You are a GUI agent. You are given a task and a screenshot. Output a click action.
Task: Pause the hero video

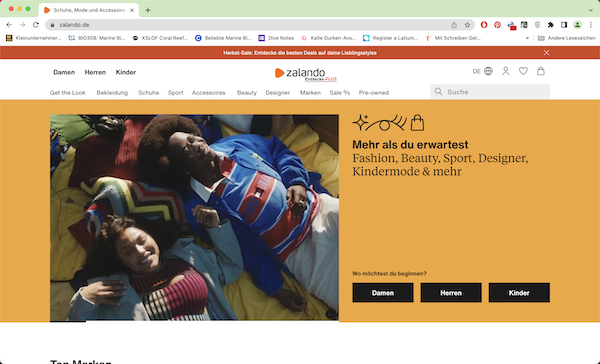(331, 314)
